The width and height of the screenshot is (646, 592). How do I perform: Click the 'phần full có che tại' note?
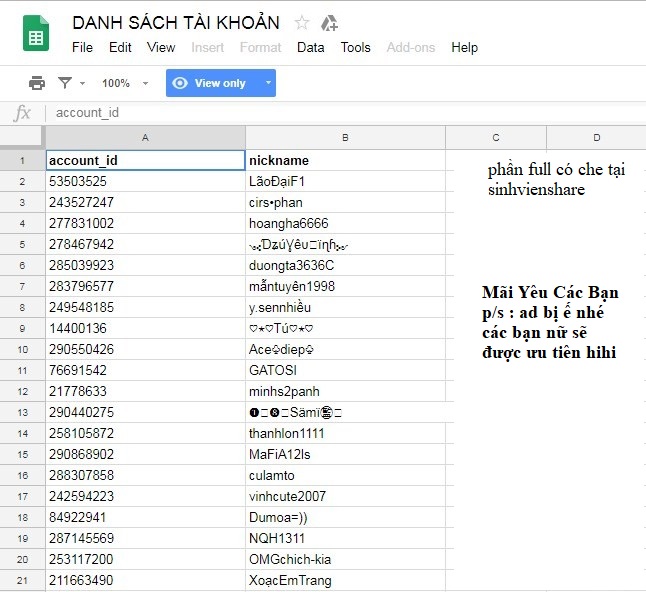pos(556,170)
